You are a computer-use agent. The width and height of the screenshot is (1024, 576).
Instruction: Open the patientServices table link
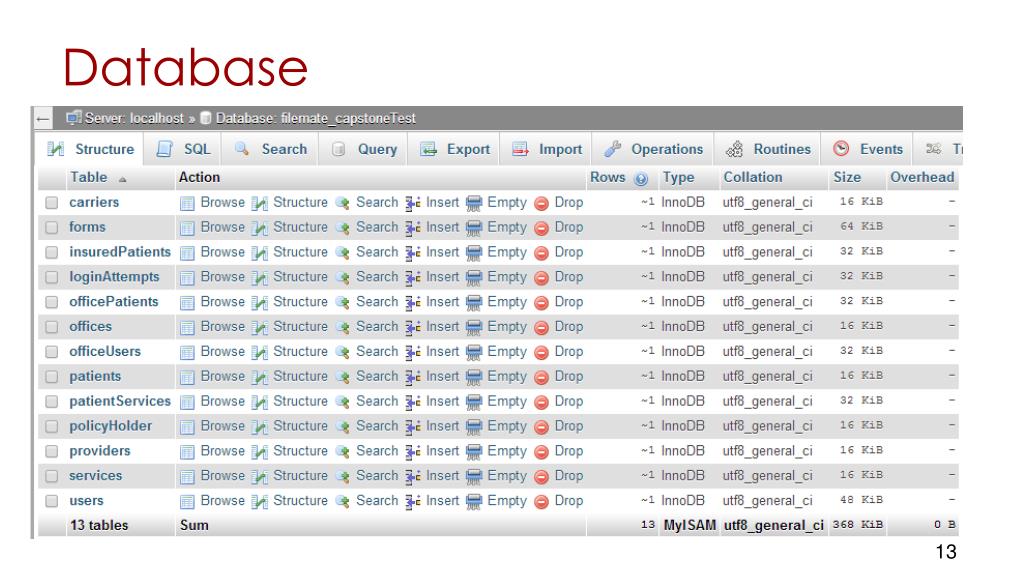point(120,401)
